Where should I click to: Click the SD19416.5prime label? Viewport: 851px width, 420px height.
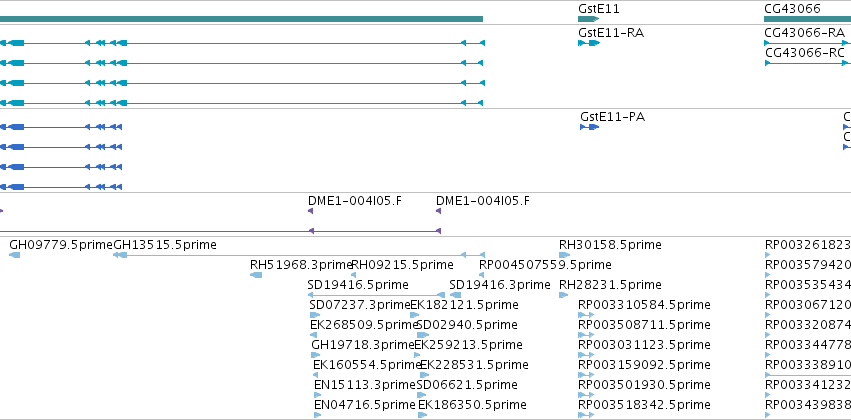[x=358, y=285]
